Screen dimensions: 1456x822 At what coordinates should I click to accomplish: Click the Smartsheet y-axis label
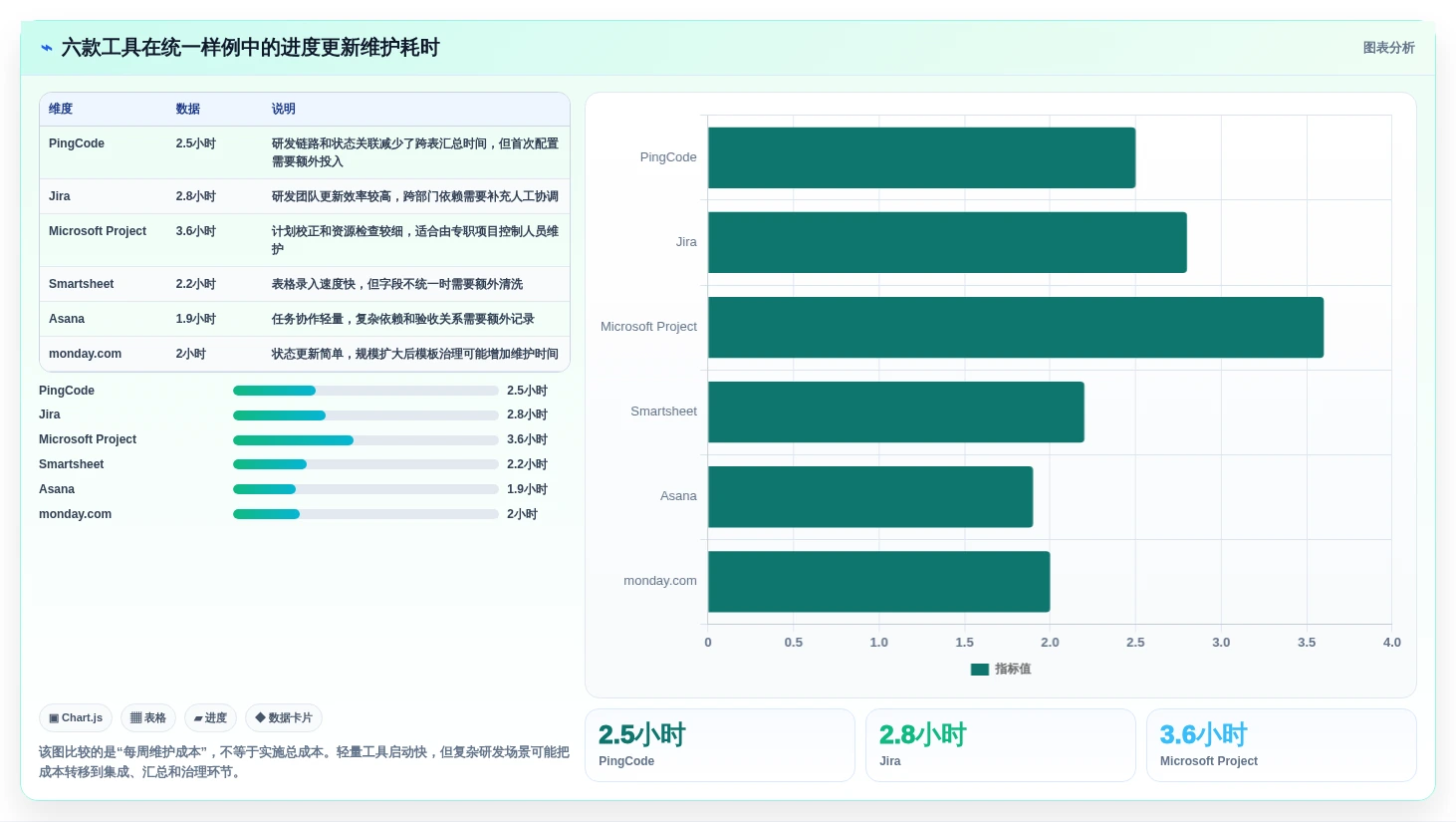pos(663,411)
